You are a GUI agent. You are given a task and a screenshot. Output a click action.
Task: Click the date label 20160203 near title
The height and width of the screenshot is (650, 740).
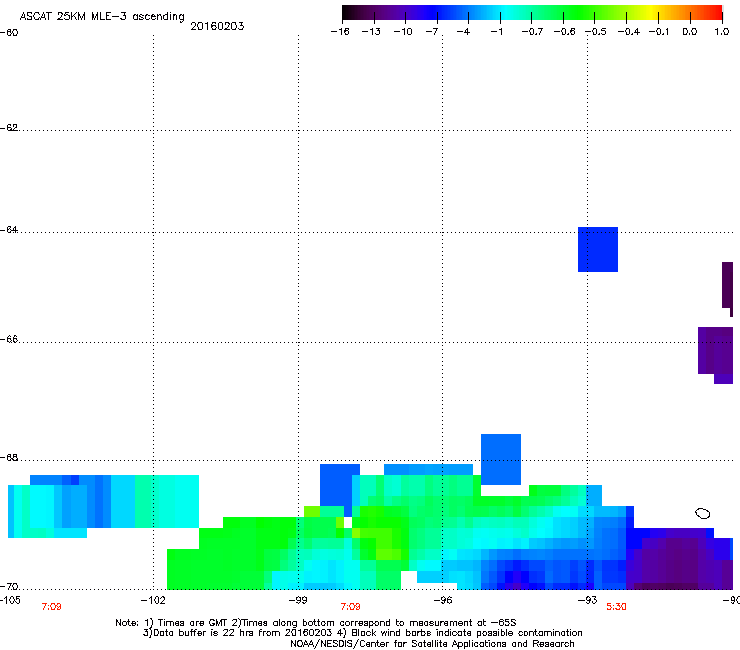tap(217, 26)
